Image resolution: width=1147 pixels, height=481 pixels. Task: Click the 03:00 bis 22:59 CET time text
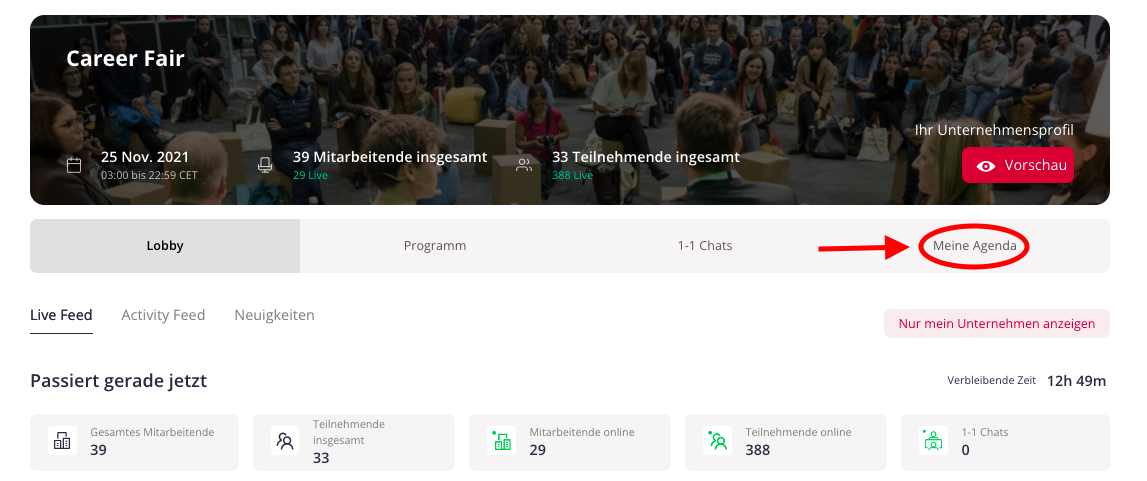(149, 175)
